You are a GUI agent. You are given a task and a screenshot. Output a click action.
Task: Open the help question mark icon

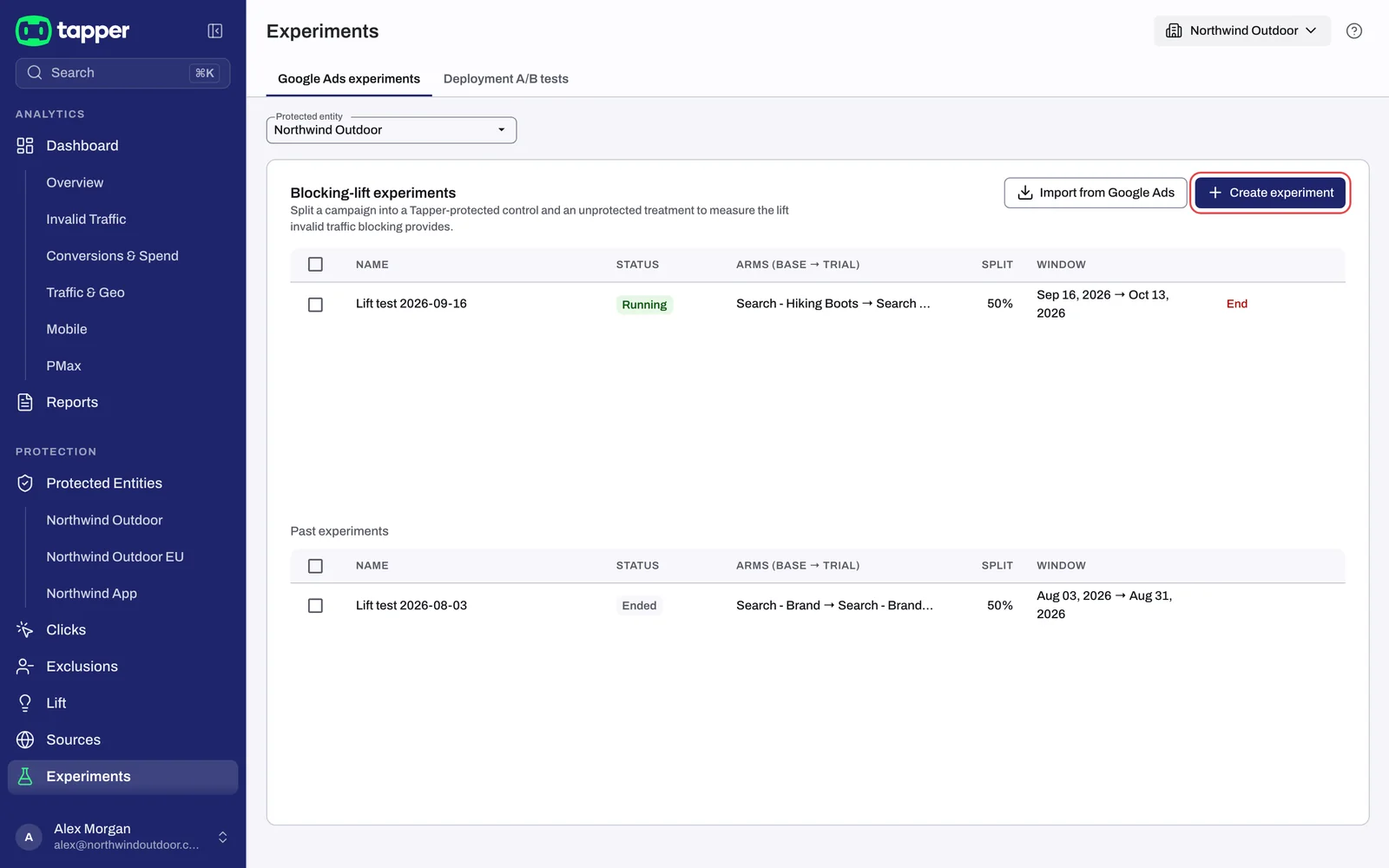(x=1353, y=31)
